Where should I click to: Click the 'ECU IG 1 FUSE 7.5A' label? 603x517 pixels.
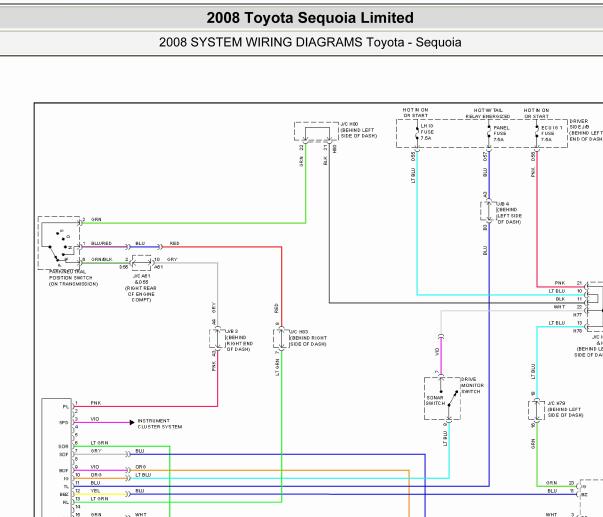pyautogui.click(x=551, y=133)
